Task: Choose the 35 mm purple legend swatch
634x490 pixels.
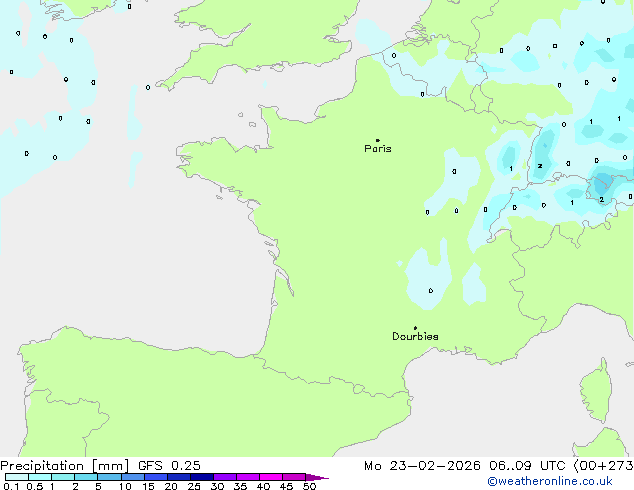Action: click(x=248, y=478)
